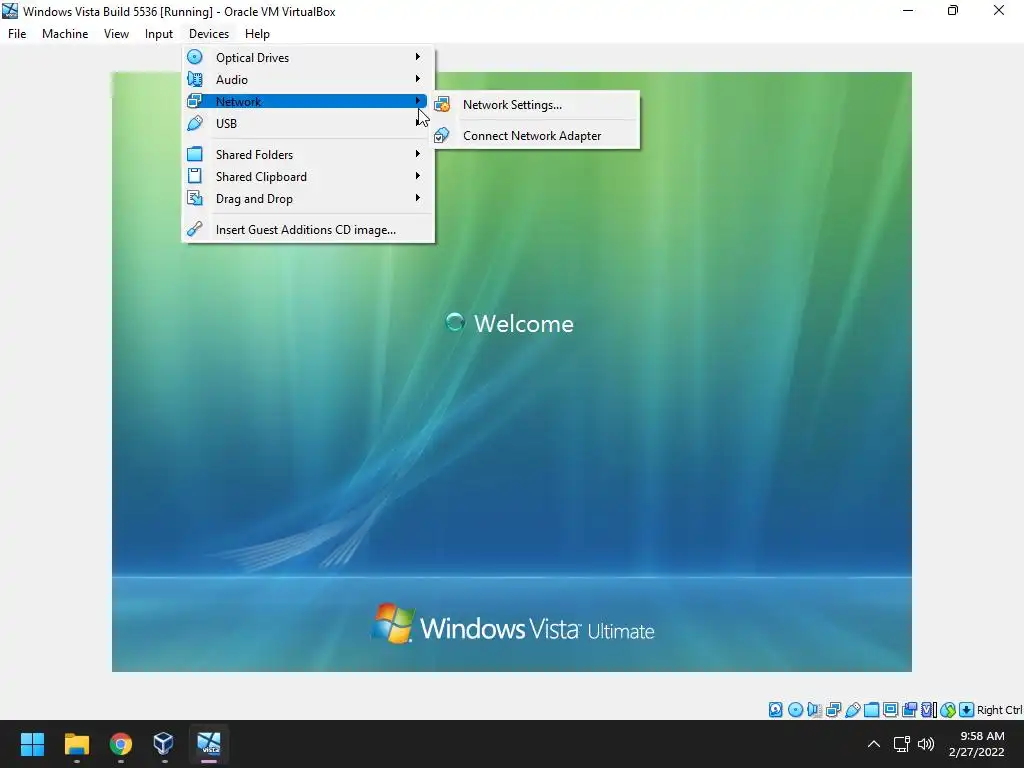
Task: Click the shared folders status bar icon
Action: 871,710
